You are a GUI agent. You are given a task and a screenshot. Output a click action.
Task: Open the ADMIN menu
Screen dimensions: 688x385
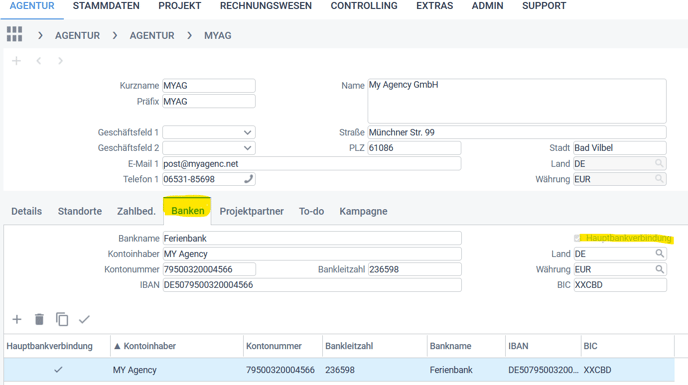click(x=487, y=6)
